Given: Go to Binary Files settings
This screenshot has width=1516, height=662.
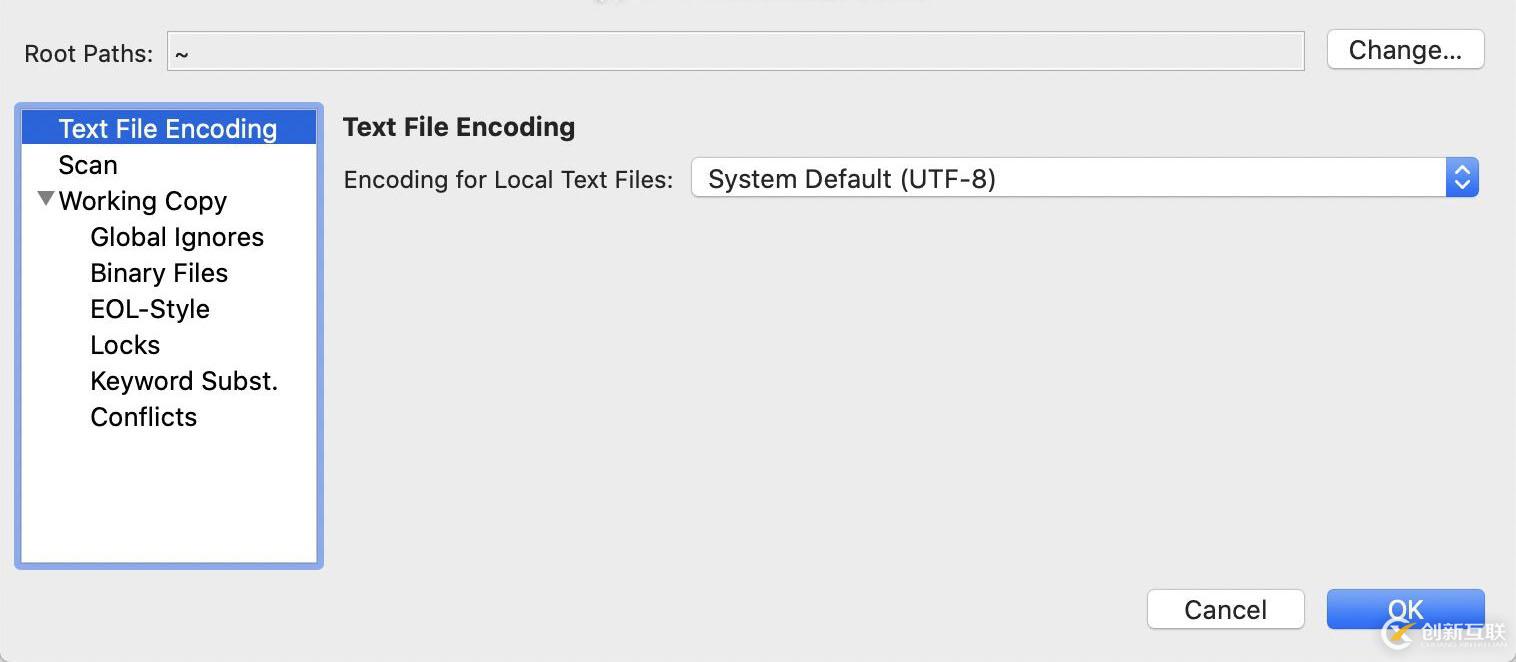Looking at the screenshot, I should point(159,273).
